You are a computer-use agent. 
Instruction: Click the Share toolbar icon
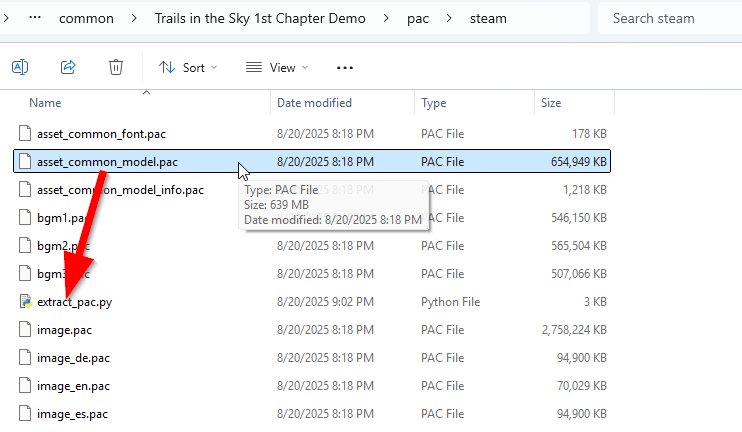click(x=68, y=67)
